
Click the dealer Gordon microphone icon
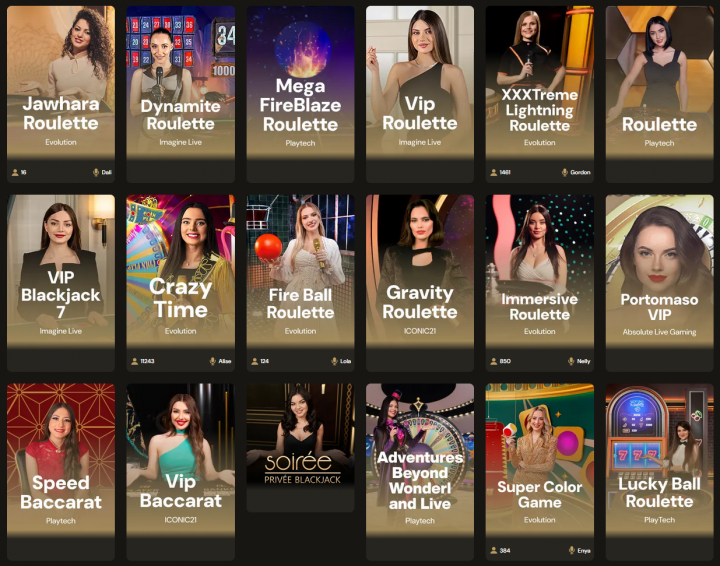564,173
